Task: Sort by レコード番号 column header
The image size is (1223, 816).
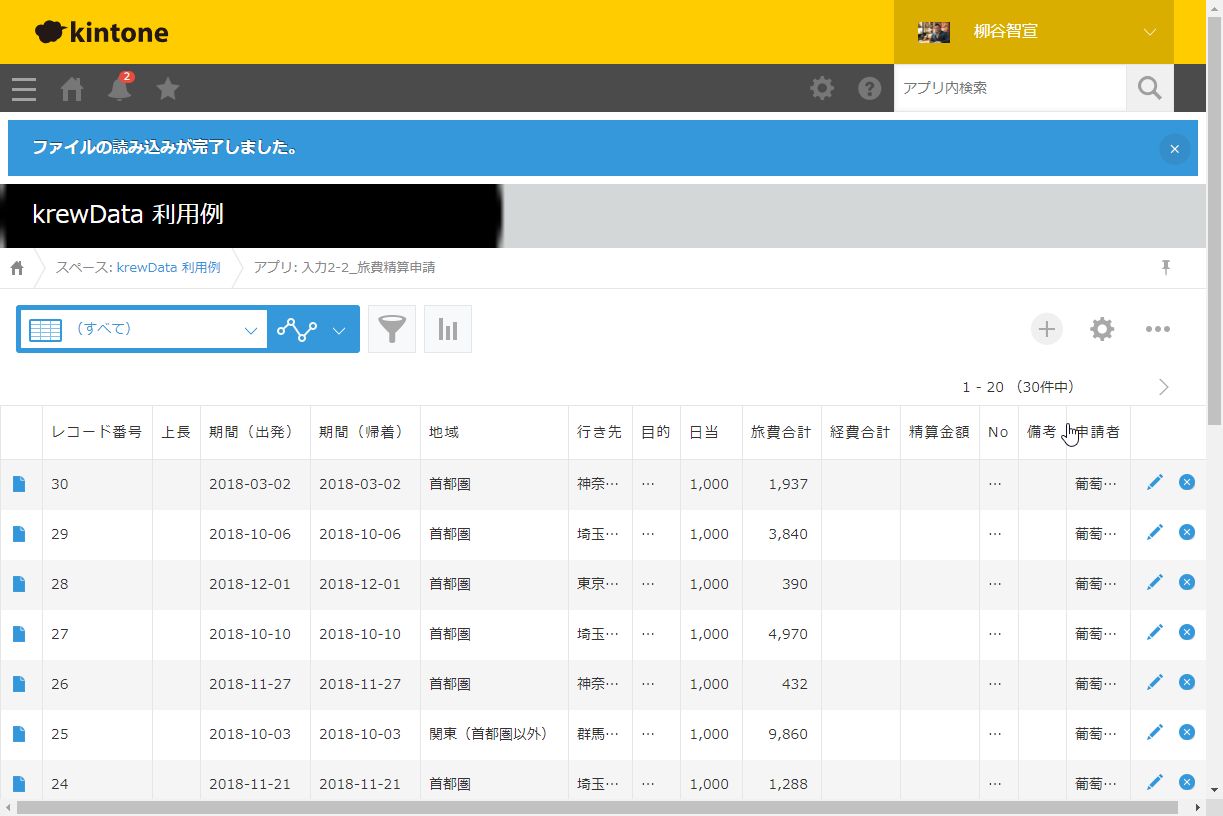Action: click(x=97, y=432)
